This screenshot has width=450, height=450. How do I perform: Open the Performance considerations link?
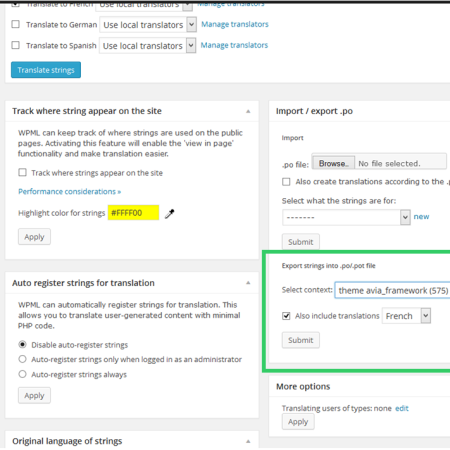69,192
